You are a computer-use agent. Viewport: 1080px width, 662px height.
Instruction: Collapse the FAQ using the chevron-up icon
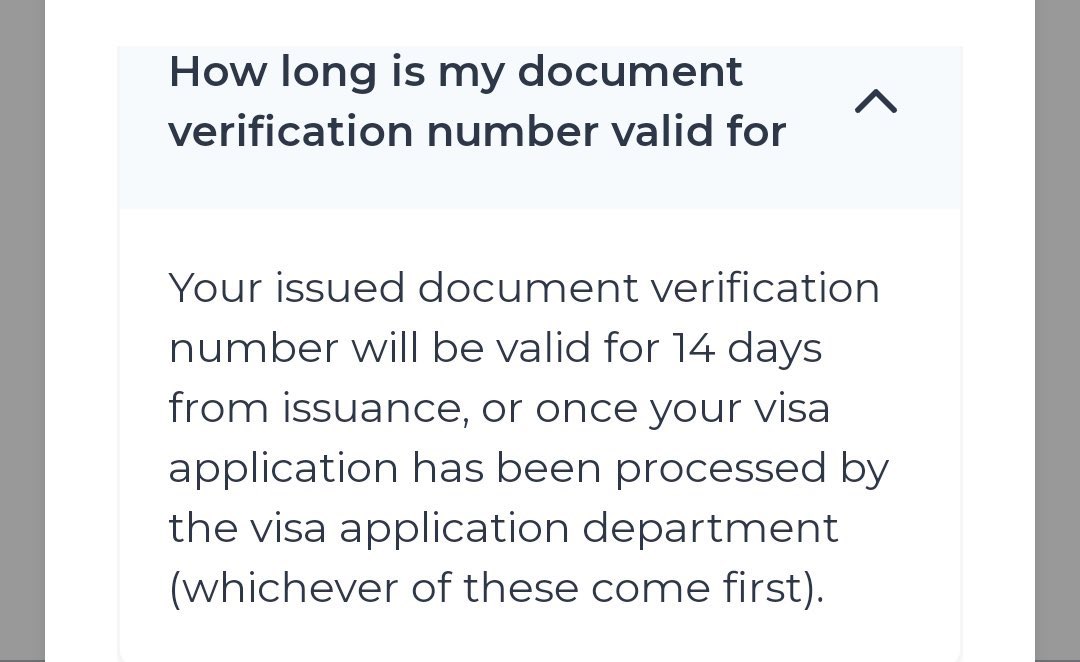(876, 101)
